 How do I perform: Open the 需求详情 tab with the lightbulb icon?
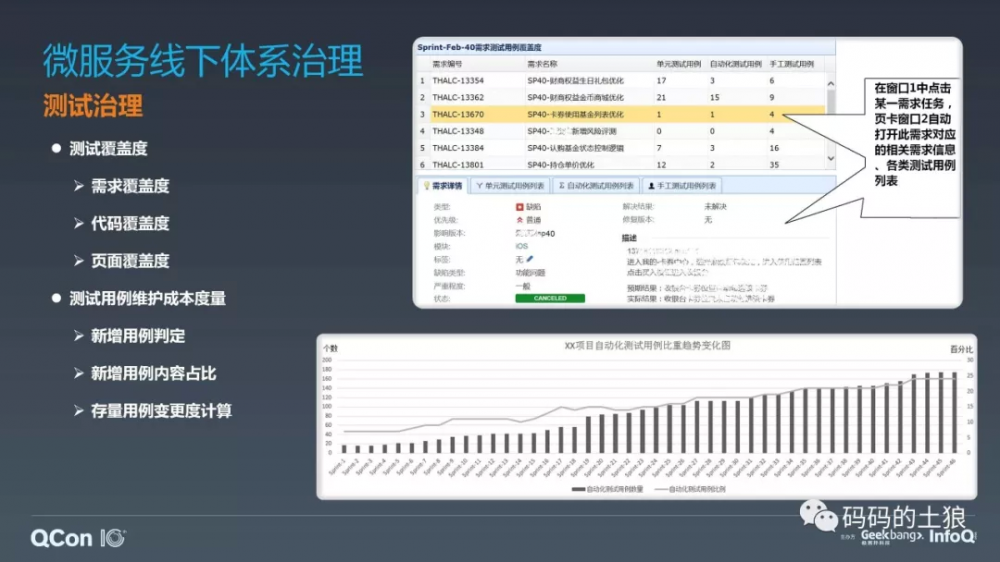click(443, 186)
